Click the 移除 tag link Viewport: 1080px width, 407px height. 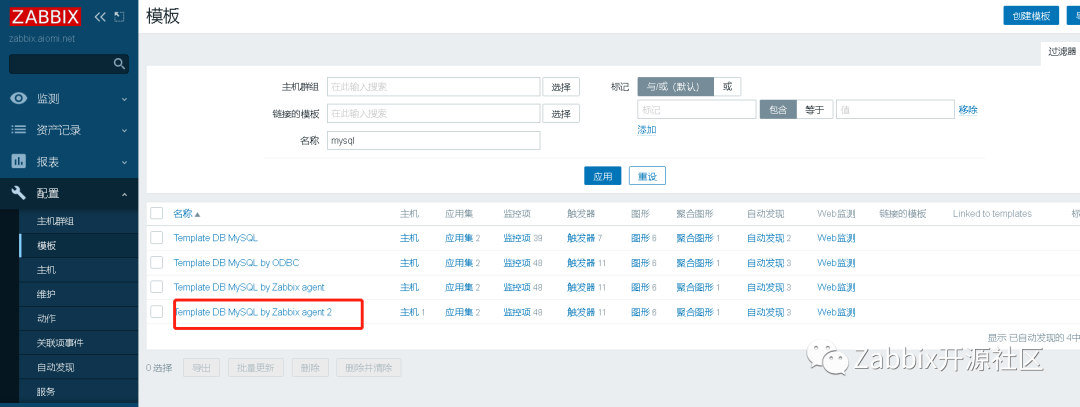coord(968,109)
